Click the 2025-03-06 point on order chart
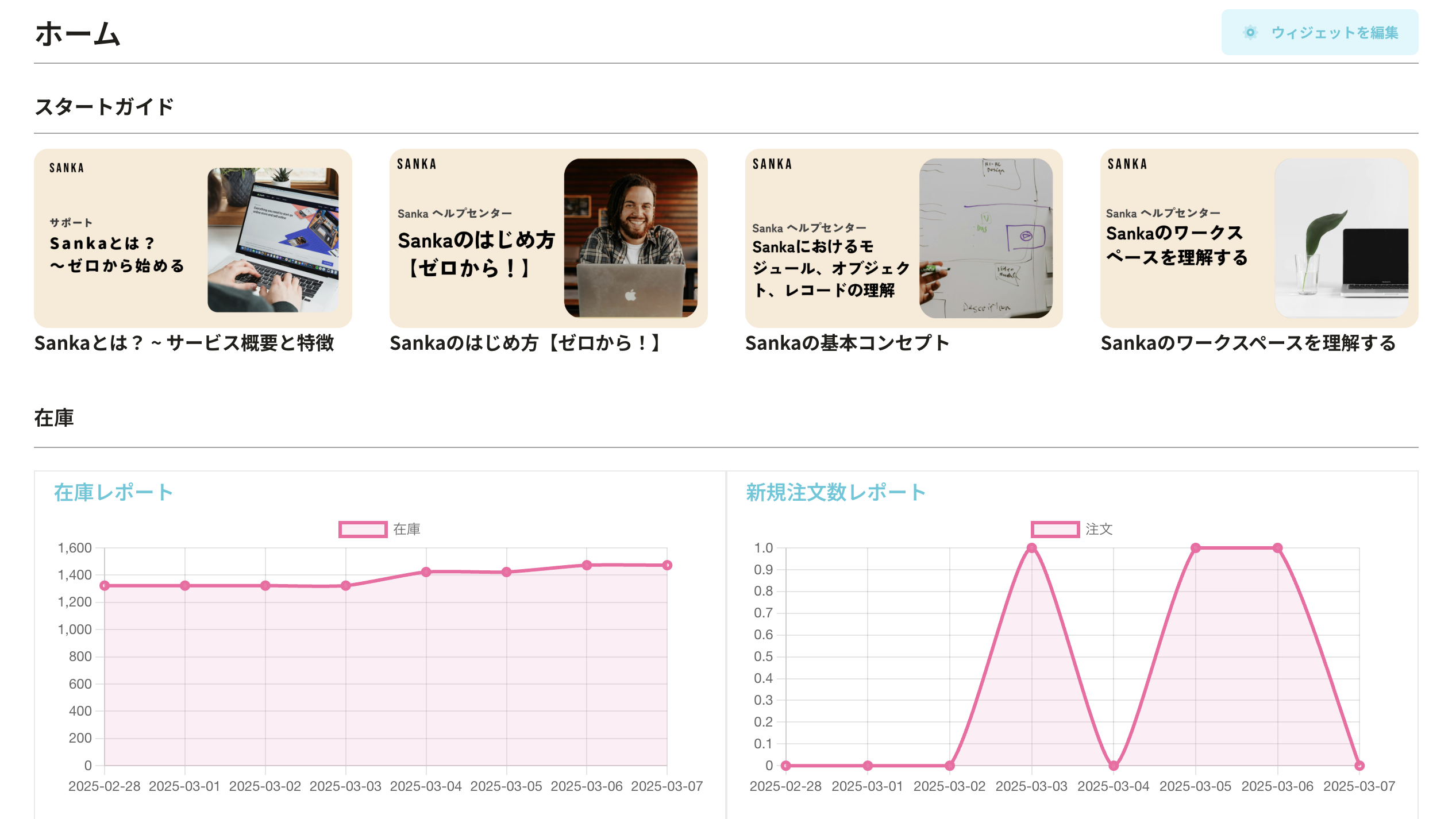The image size is (1456, 819). click(1277, 548)
